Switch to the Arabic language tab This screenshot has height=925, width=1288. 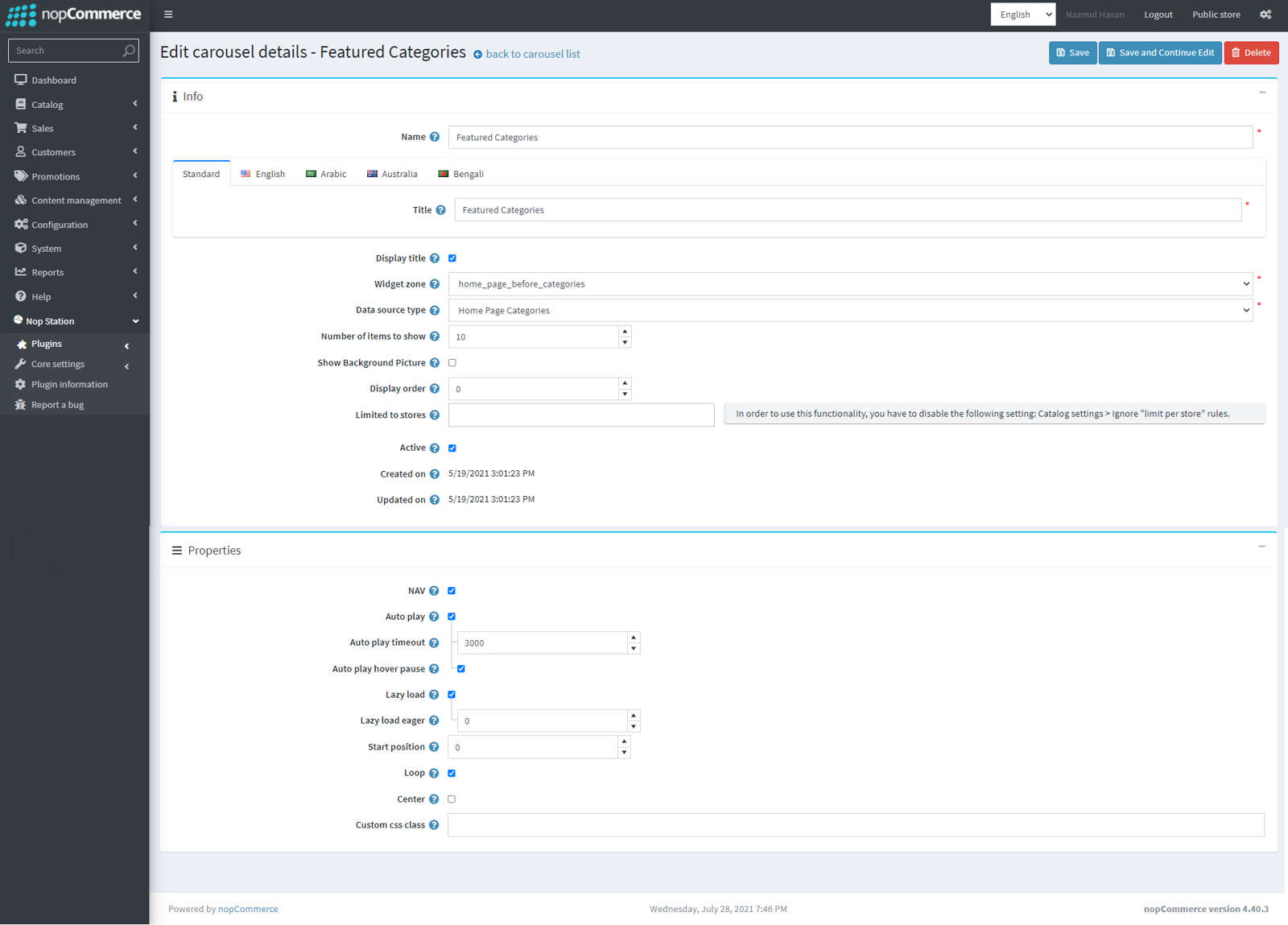(x=326, y=174)
